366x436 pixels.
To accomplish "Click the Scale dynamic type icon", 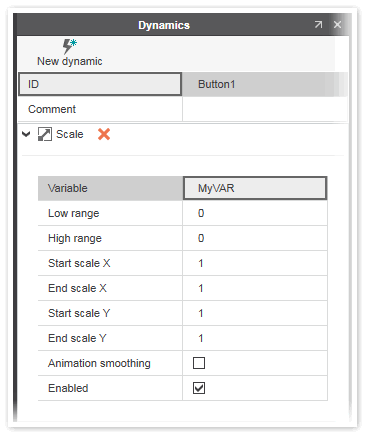I will (x=45, y=134).
